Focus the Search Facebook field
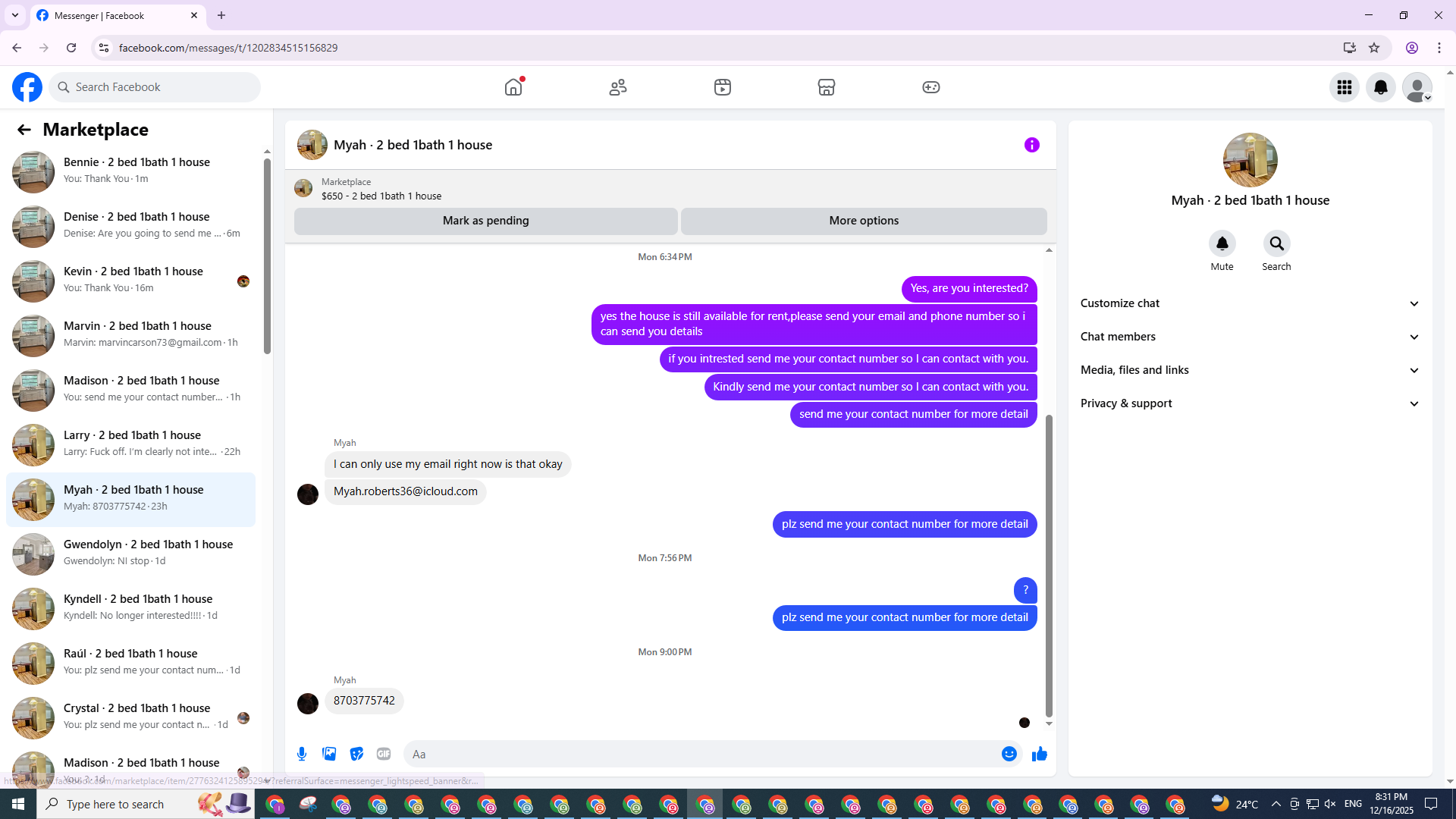The width and height of the screenshot is (1456, 819). (155, 87)
